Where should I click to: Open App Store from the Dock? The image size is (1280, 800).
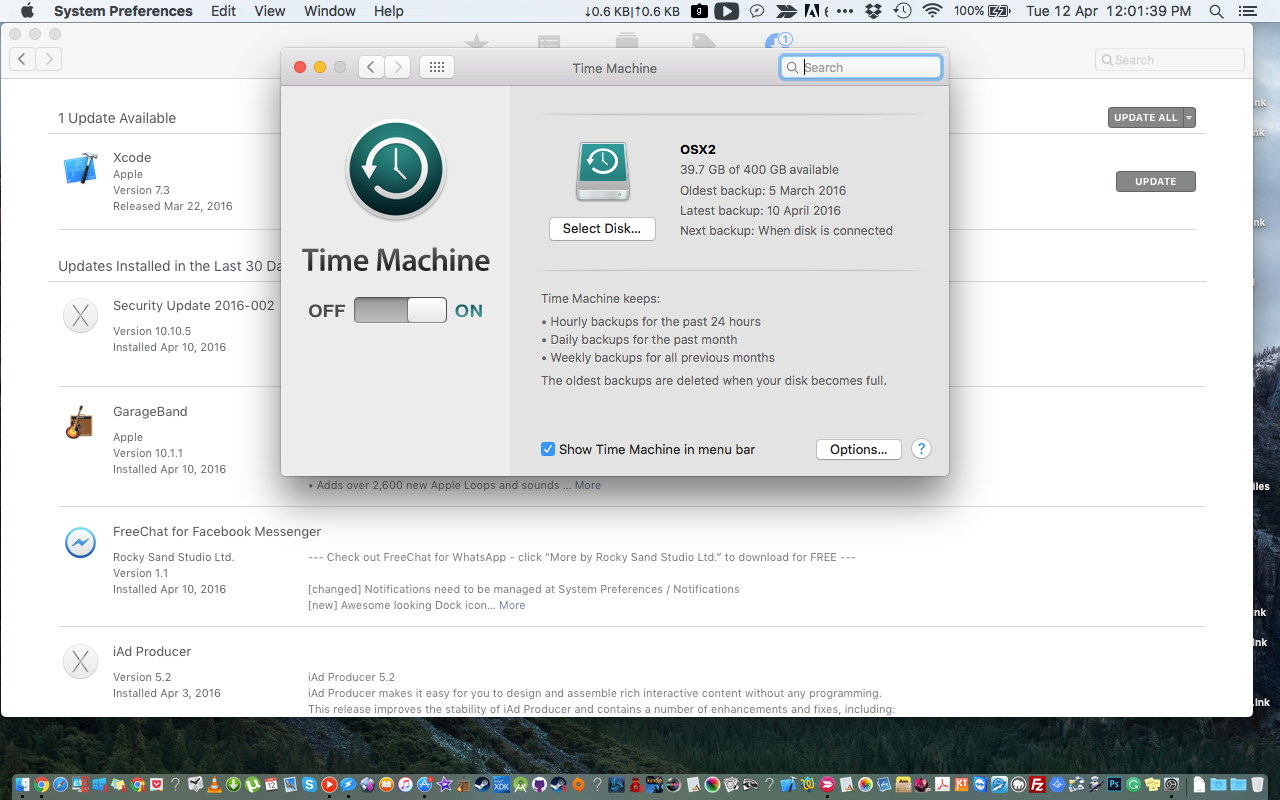tap(424, 785)
